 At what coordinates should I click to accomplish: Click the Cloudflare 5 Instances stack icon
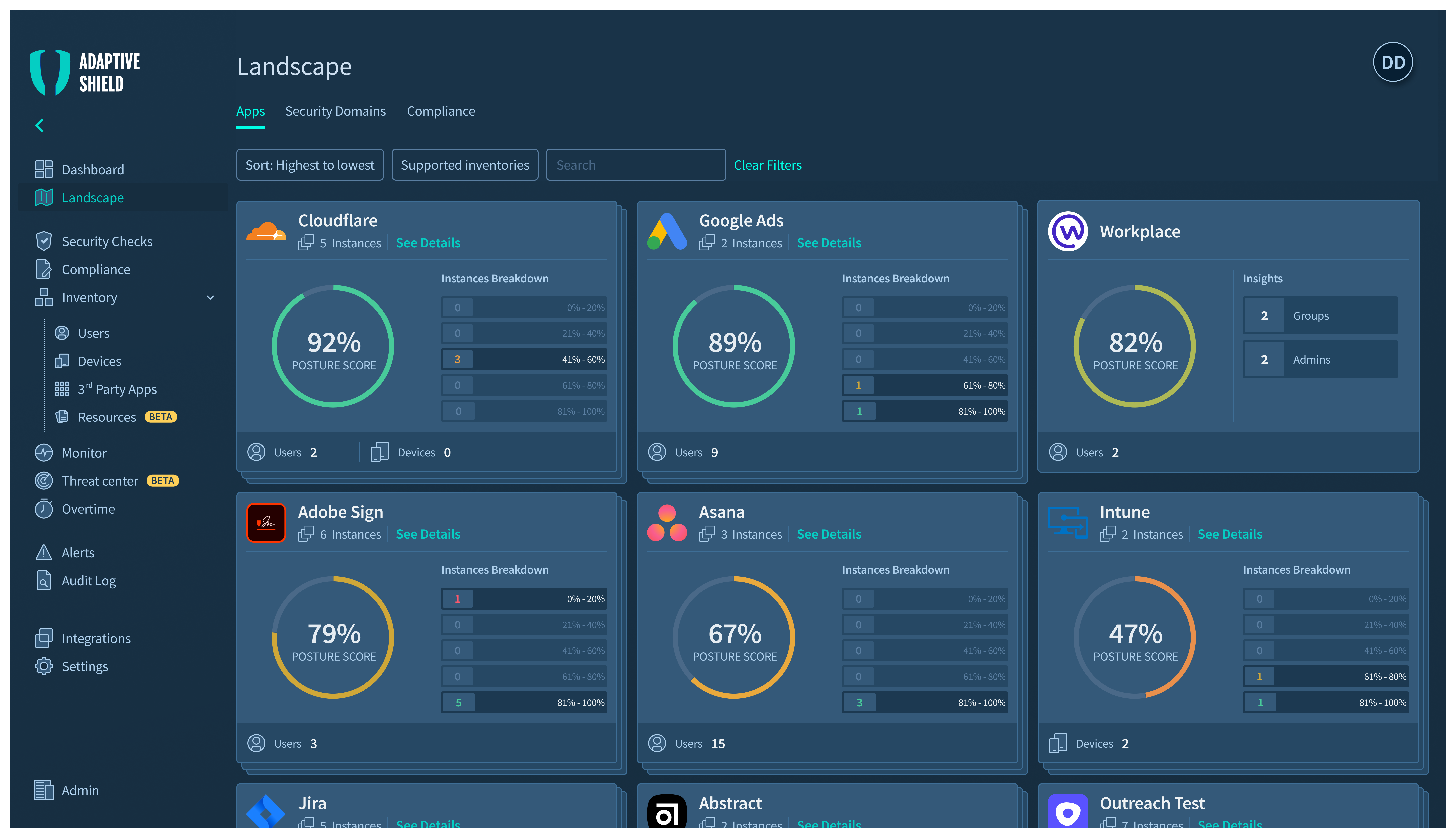coord(306,243)
